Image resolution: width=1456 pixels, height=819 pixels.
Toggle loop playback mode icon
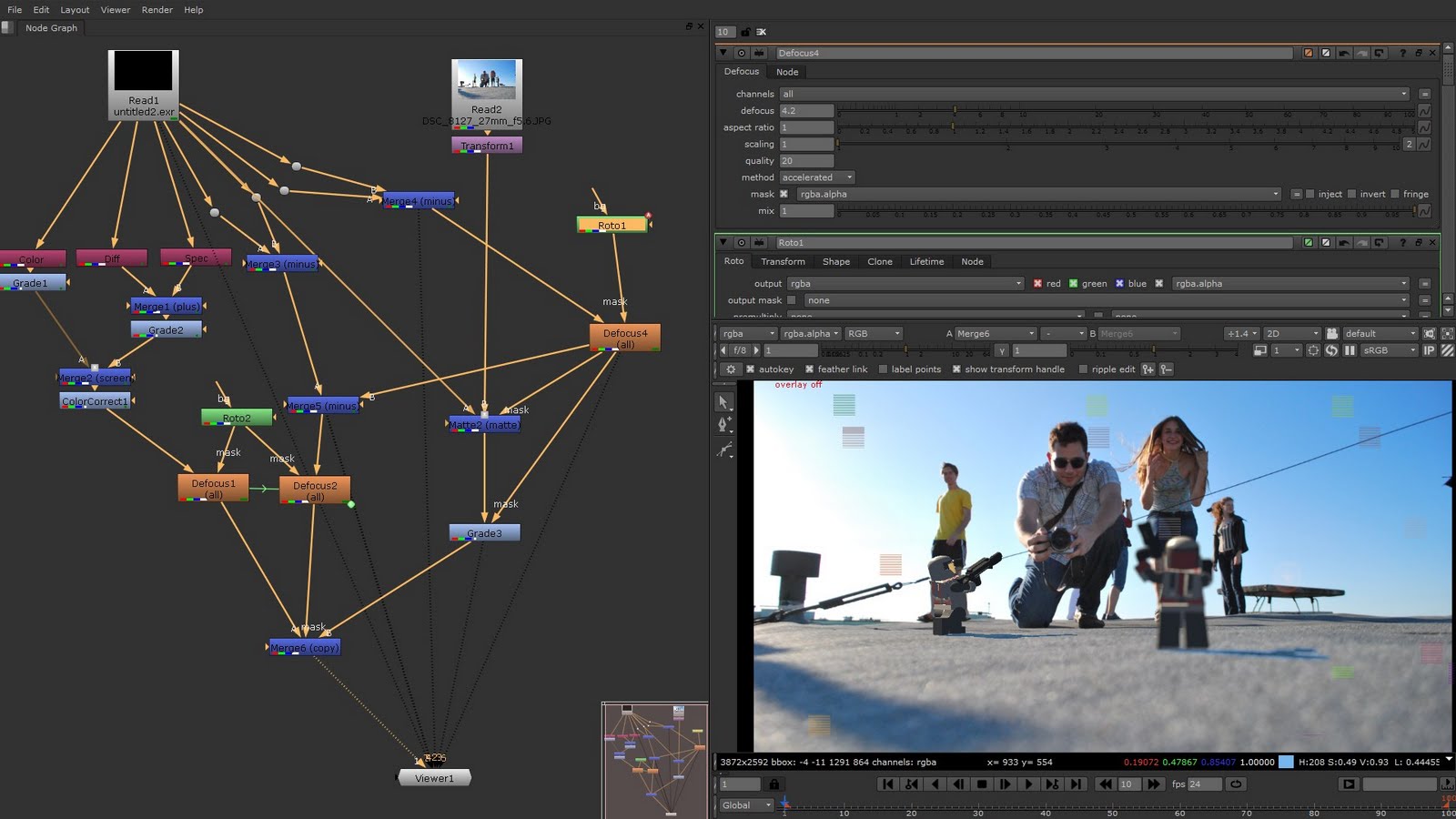click(1236, 784)
